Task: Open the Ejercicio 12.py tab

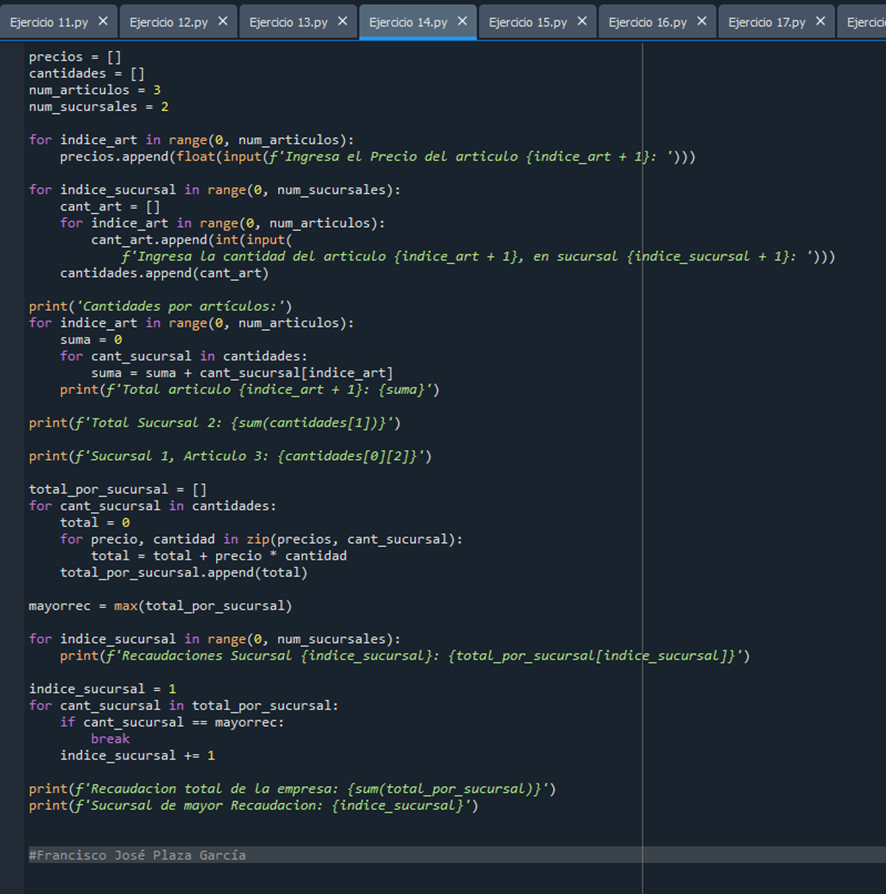Action: pos(168,22)
